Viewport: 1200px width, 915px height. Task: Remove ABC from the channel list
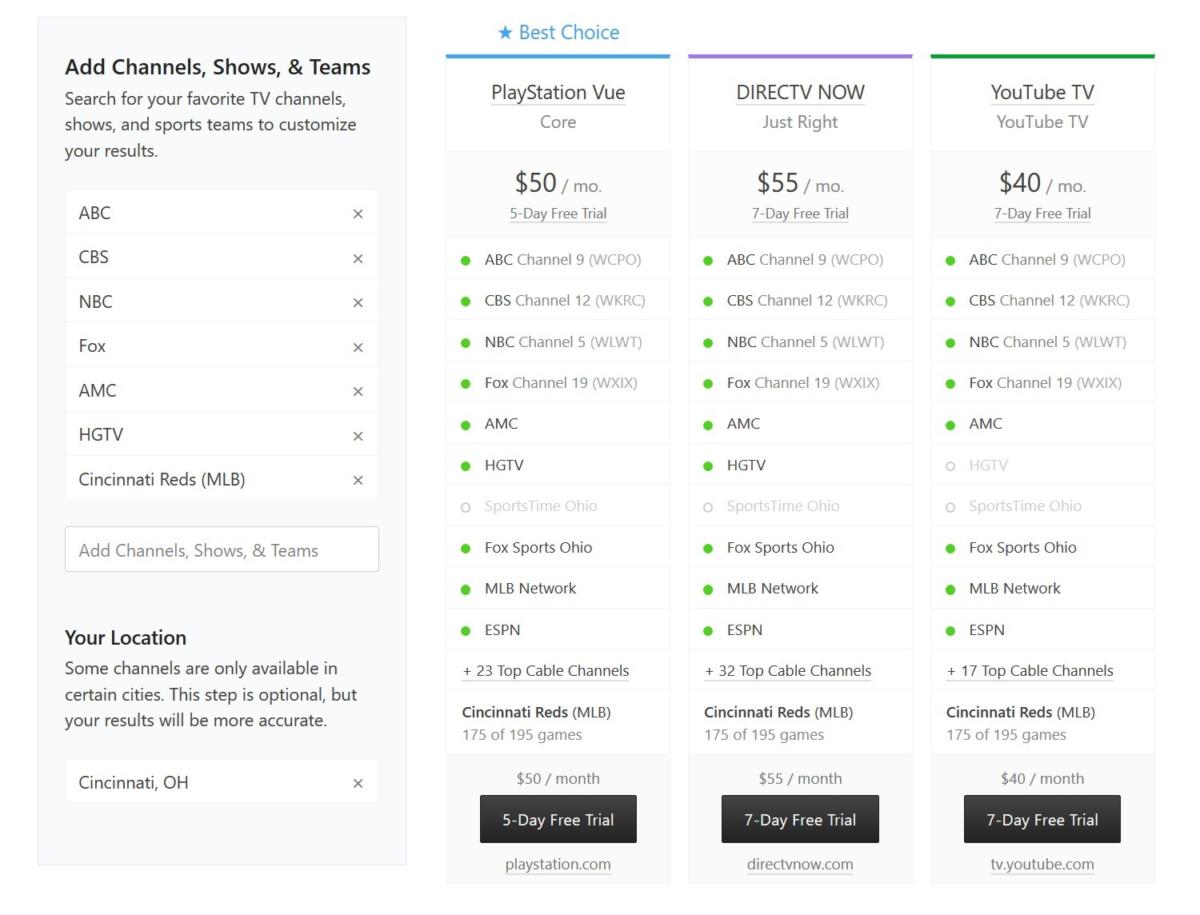[x=358, y=214]
